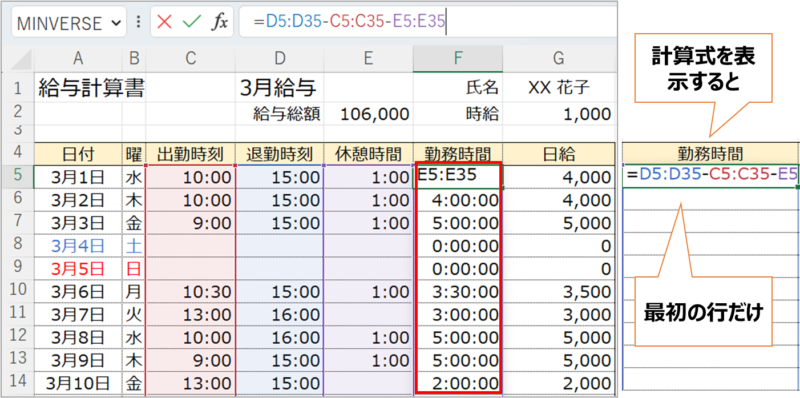Click the 土 weekday cell

click(x=134, y=246)
